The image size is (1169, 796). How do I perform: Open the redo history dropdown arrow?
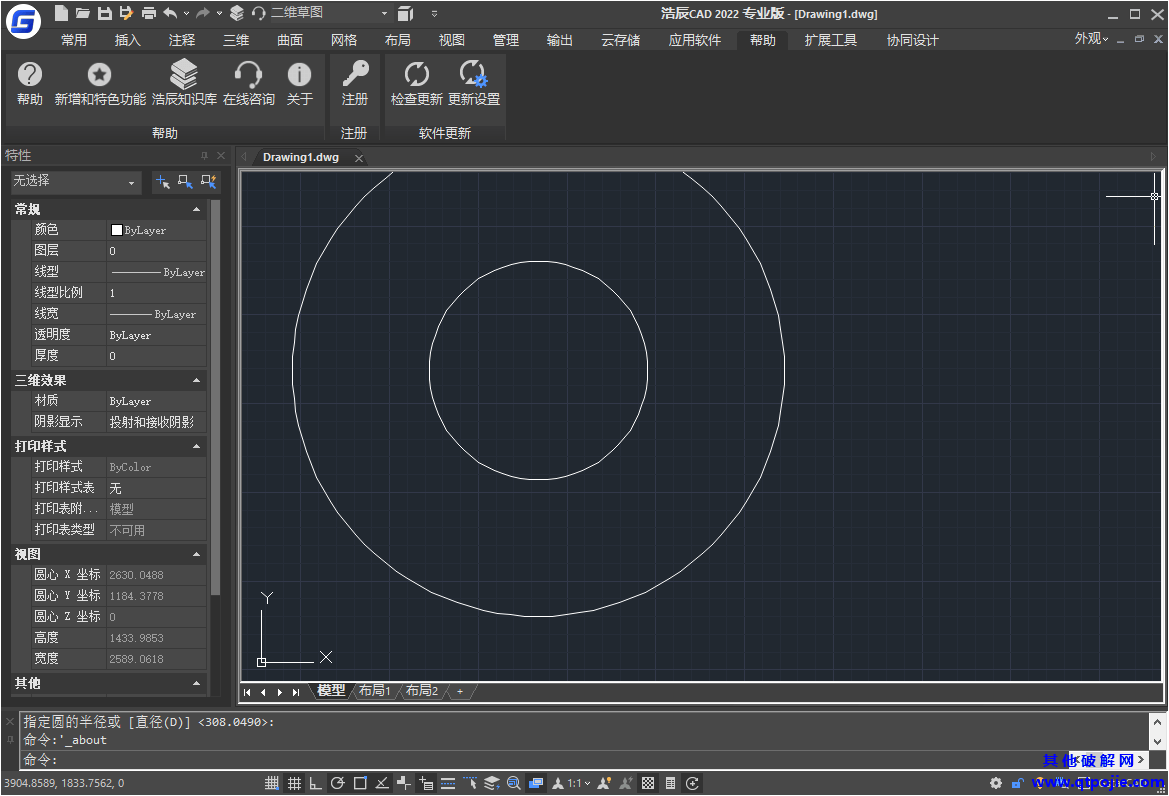(219, 13)
